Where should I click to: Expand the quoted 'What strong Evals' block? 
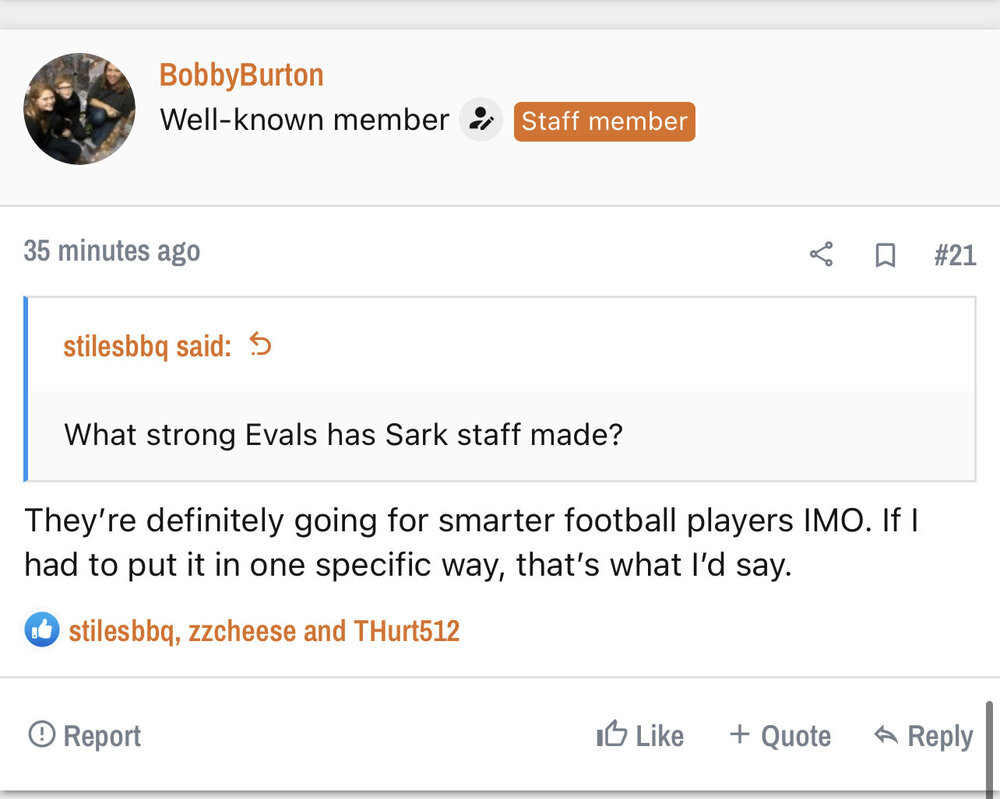pos(500,435)
